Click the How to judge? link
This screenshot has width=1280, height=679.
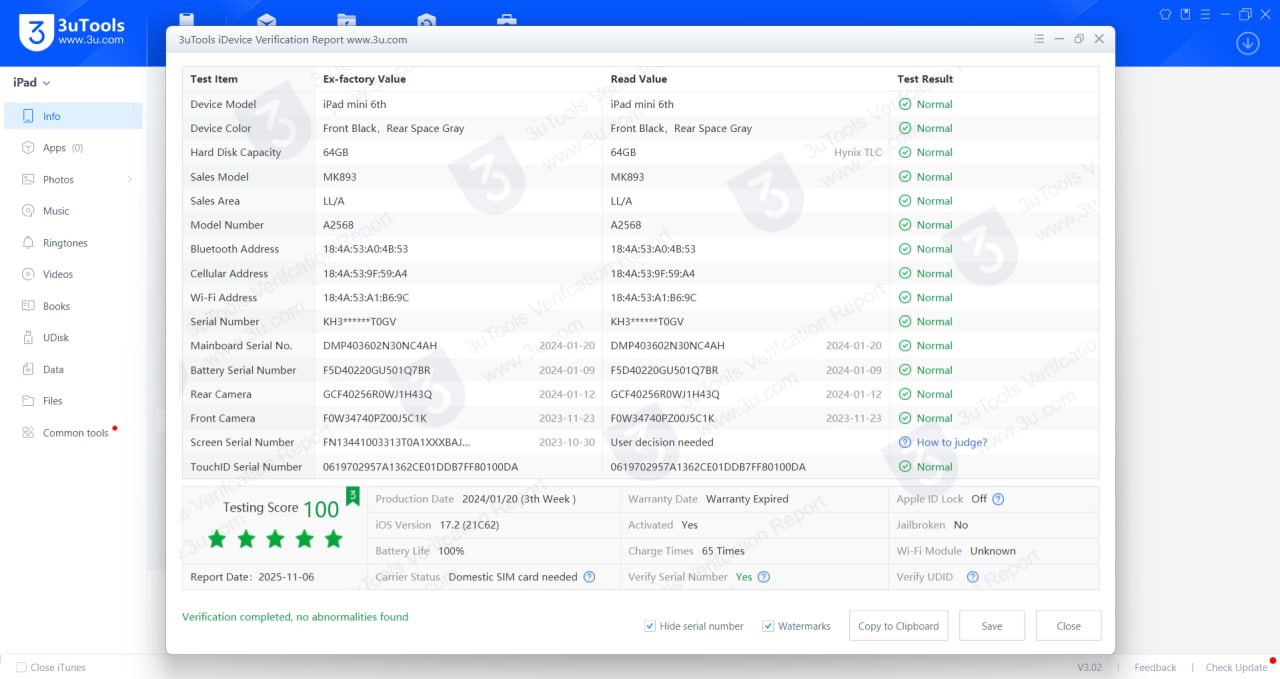tap(951, 442)
